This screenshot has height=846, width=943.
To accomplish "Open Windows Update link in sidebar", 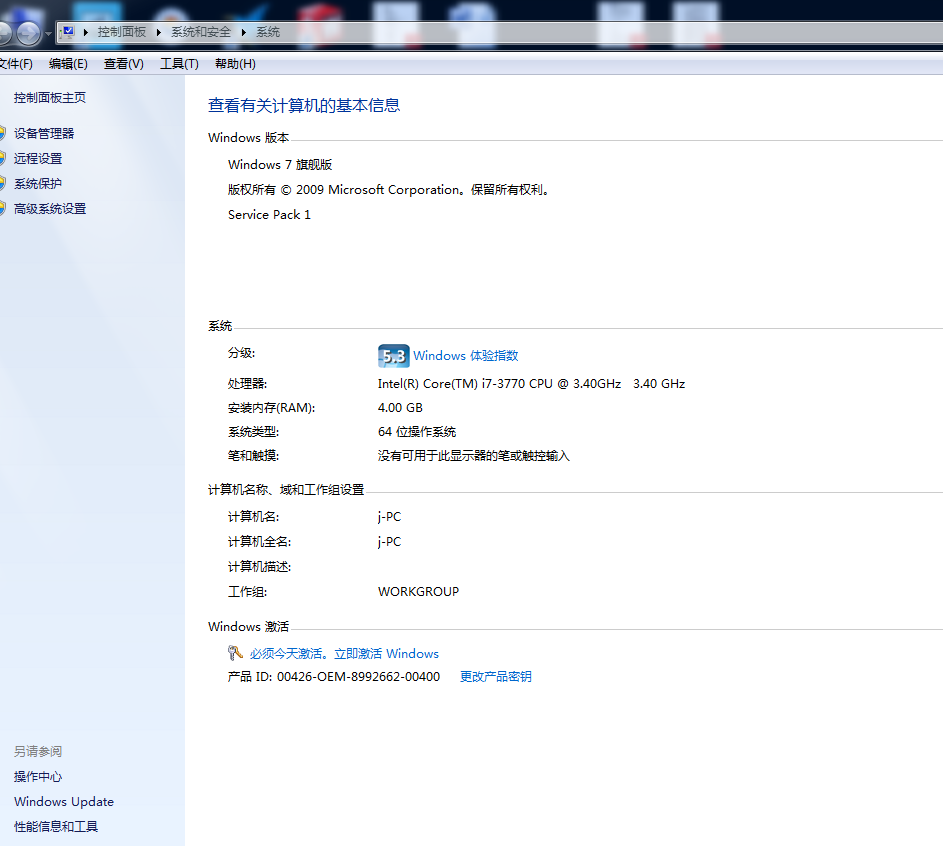I will click(x=64, y=802).
